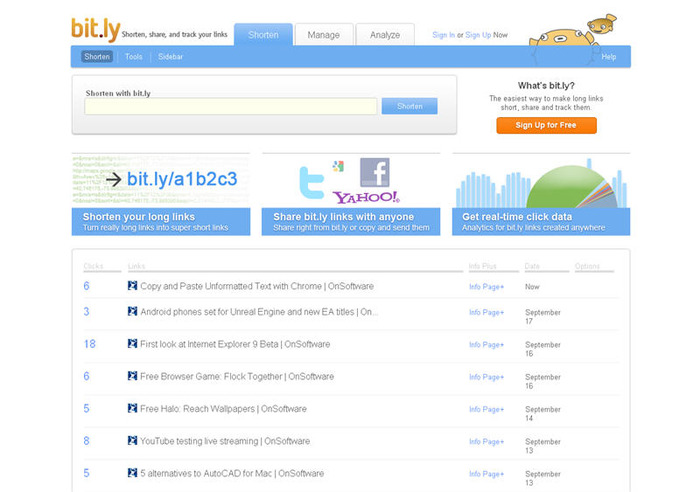This screenshot has width=700, height=492.
Task: Click favicon beside Android phones link
Action: click(x=132, y=311)
